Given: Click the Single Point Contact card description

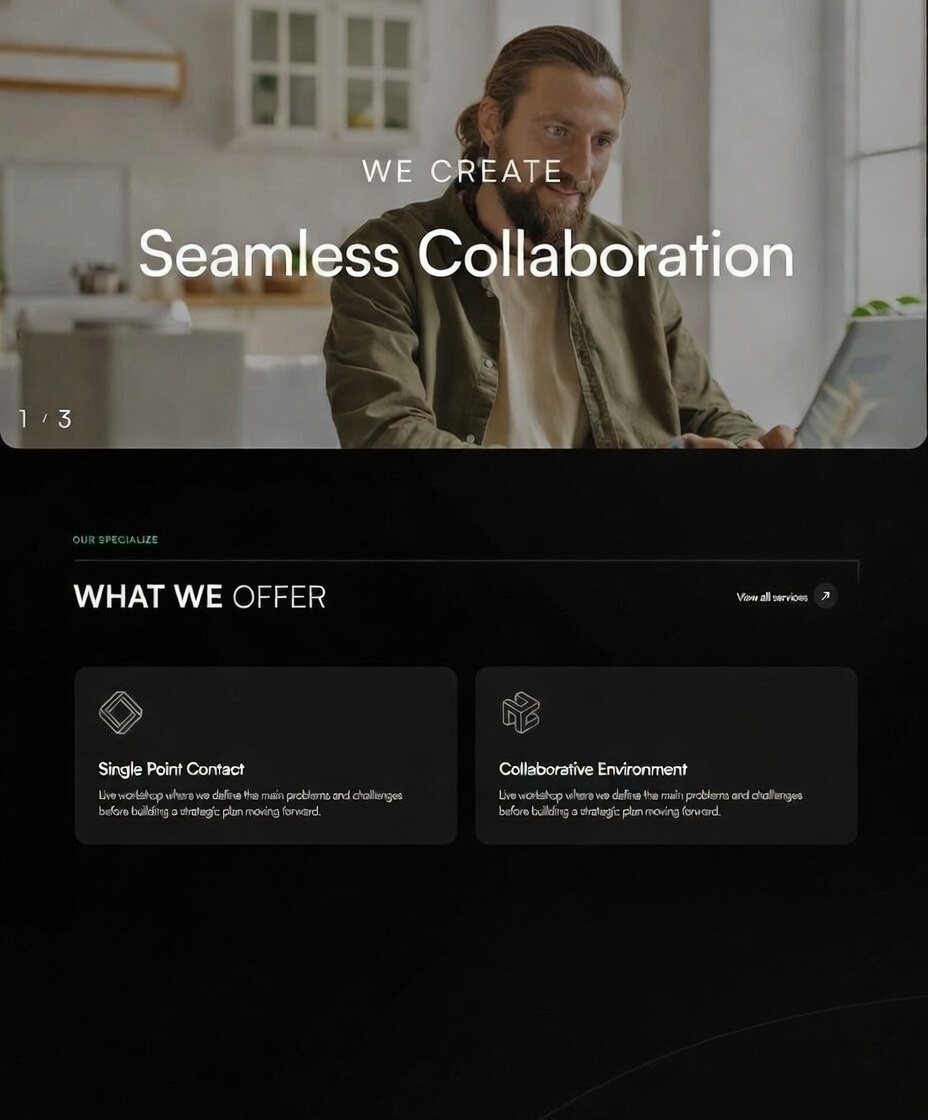Looking at the screenshot, I should (250, 803).
